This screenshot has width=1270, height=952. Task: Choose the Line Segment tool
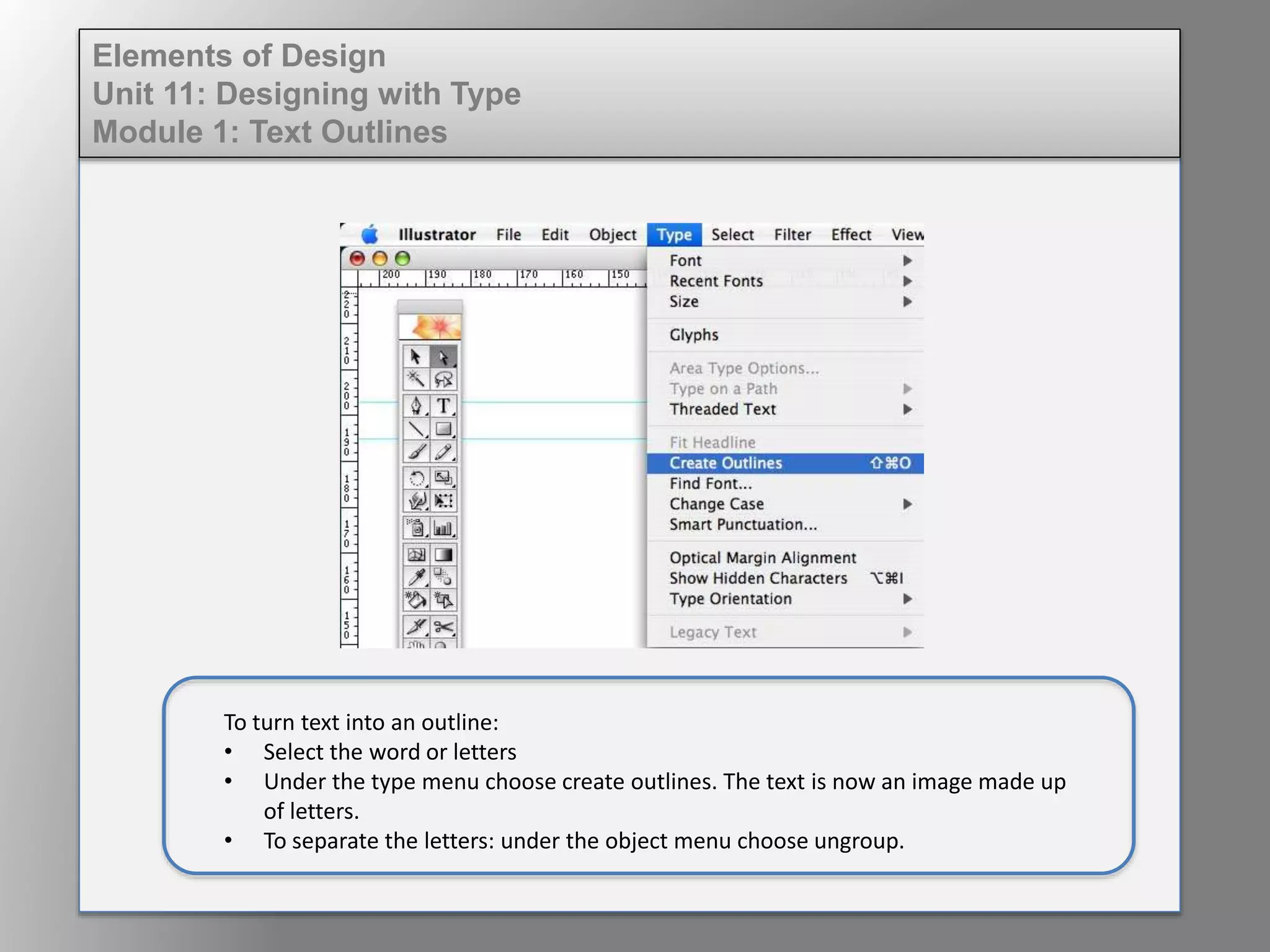point(415,429)
